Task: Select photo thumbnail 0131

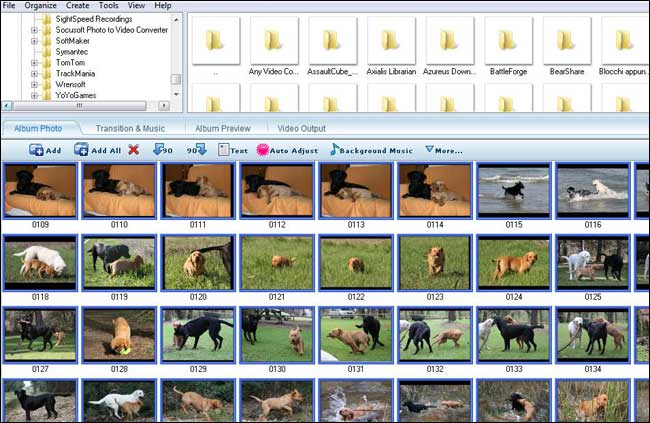Action: (x=356, y=335)
